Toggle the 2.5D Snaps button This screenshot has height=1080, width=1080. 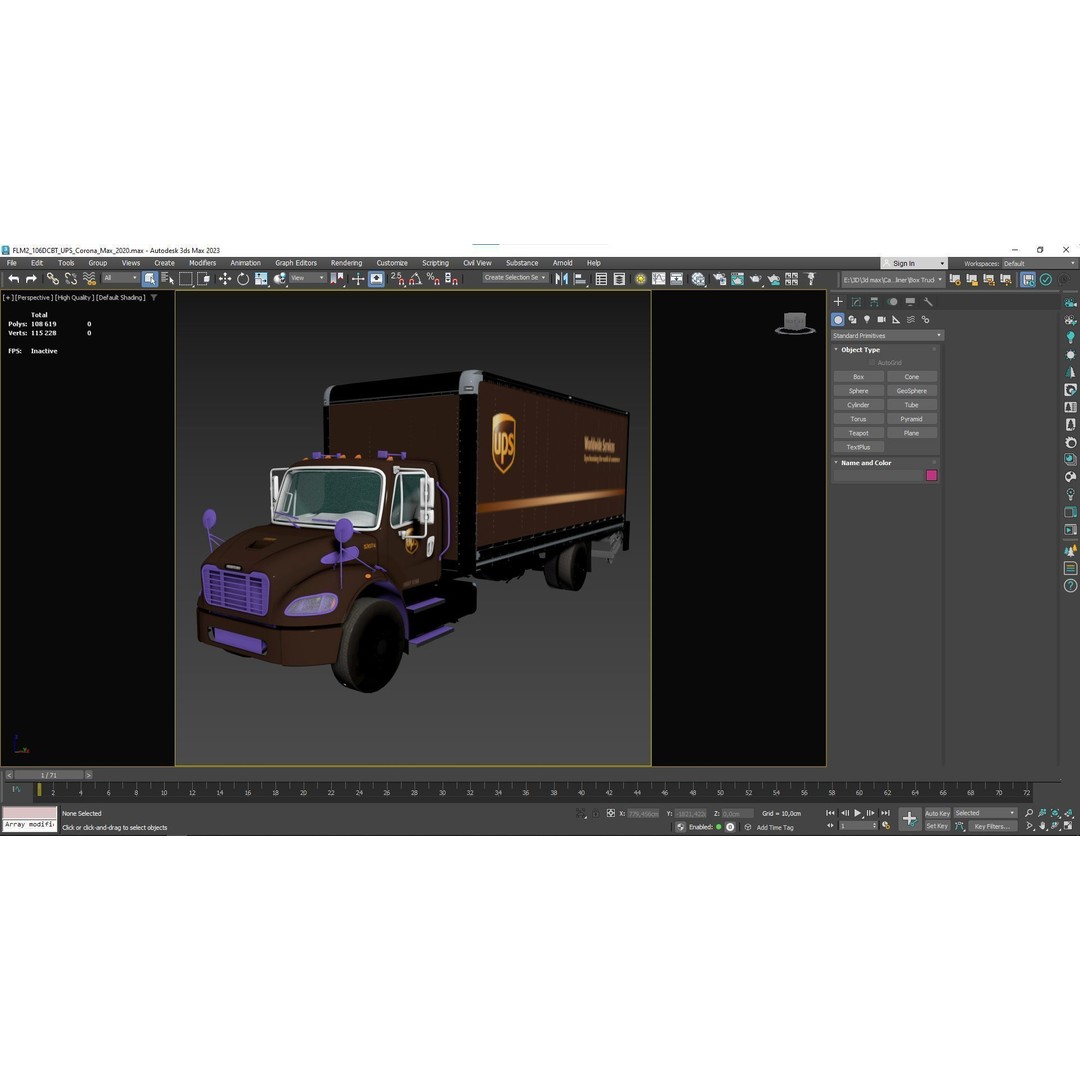(x=398, y=279)
